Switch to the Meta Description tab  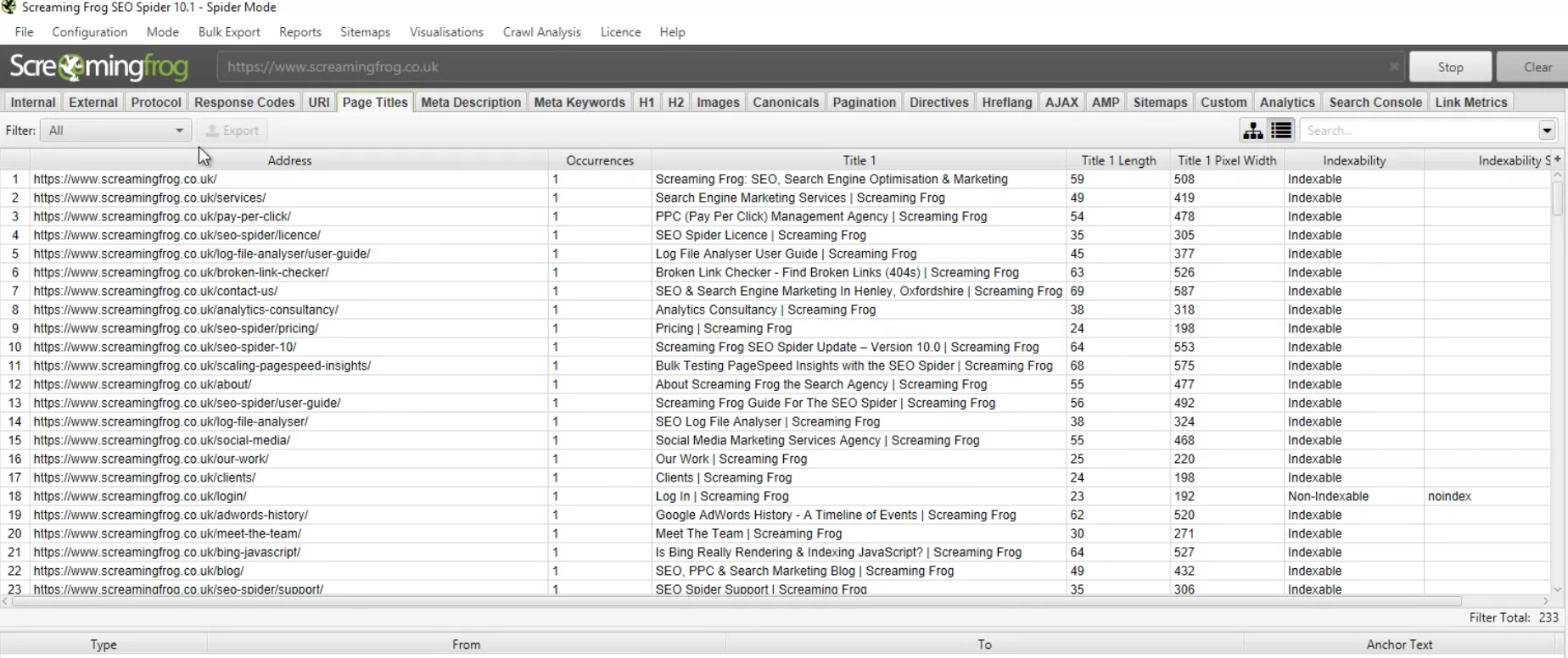tap(471, 102)
